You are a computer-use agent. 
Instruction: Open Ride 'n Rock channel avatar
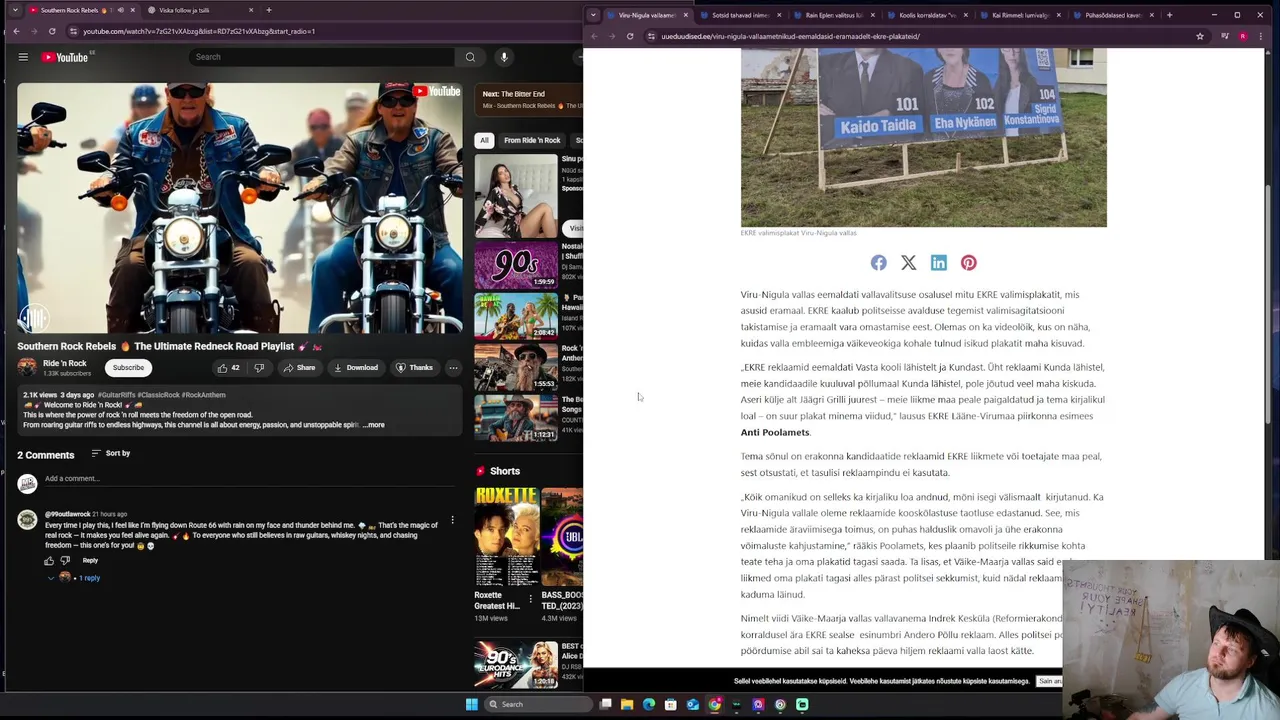(27, 368)
